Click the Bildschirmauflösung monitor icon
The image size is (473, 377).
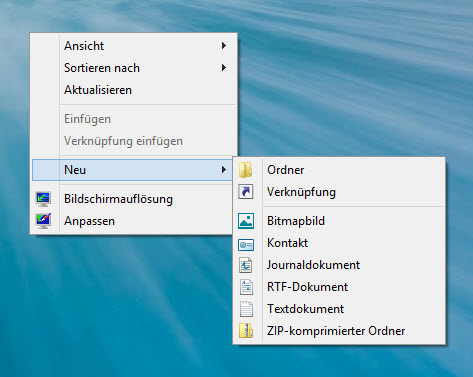coord(43,199)
